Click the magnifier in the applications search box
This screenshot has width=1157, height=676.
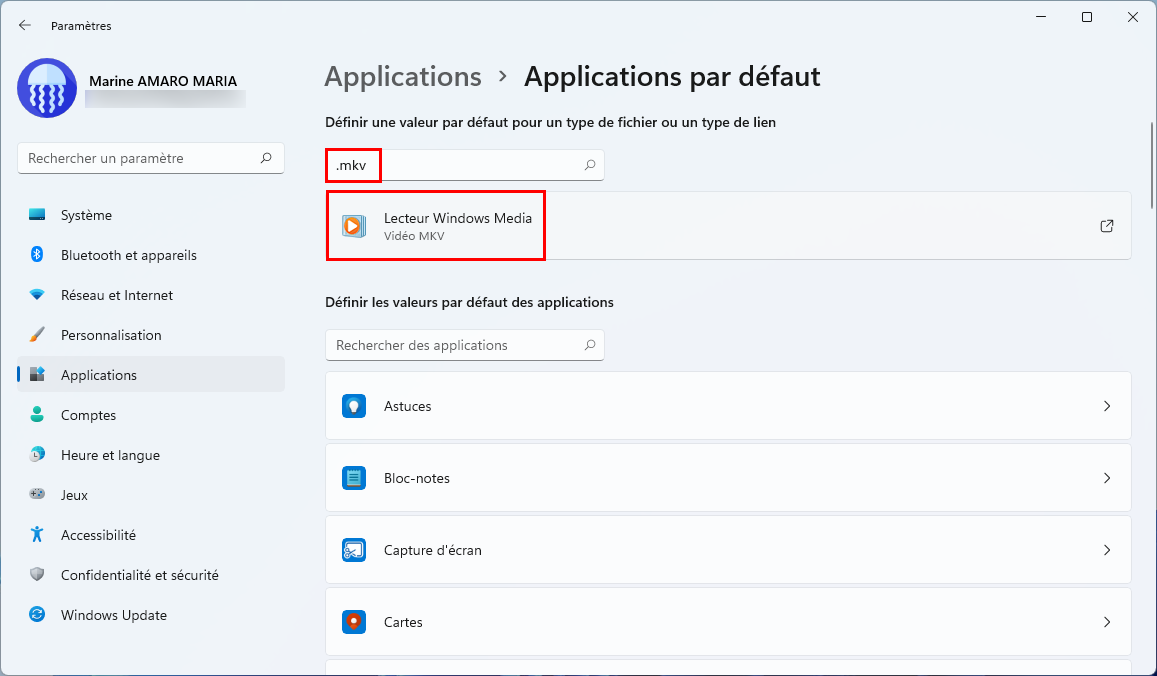point(590,345)
